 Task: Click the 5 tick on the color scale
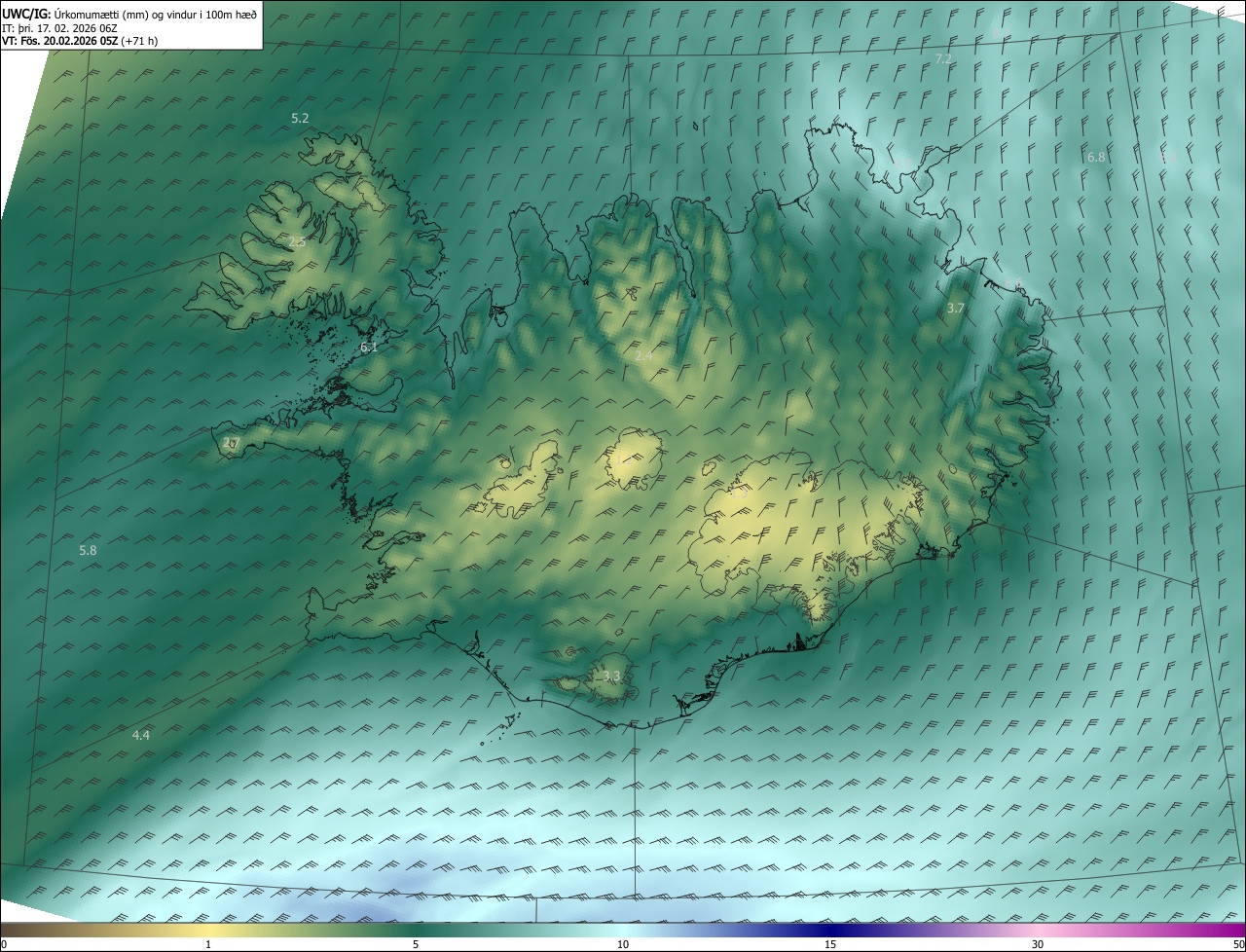click(x=416, y=945)
